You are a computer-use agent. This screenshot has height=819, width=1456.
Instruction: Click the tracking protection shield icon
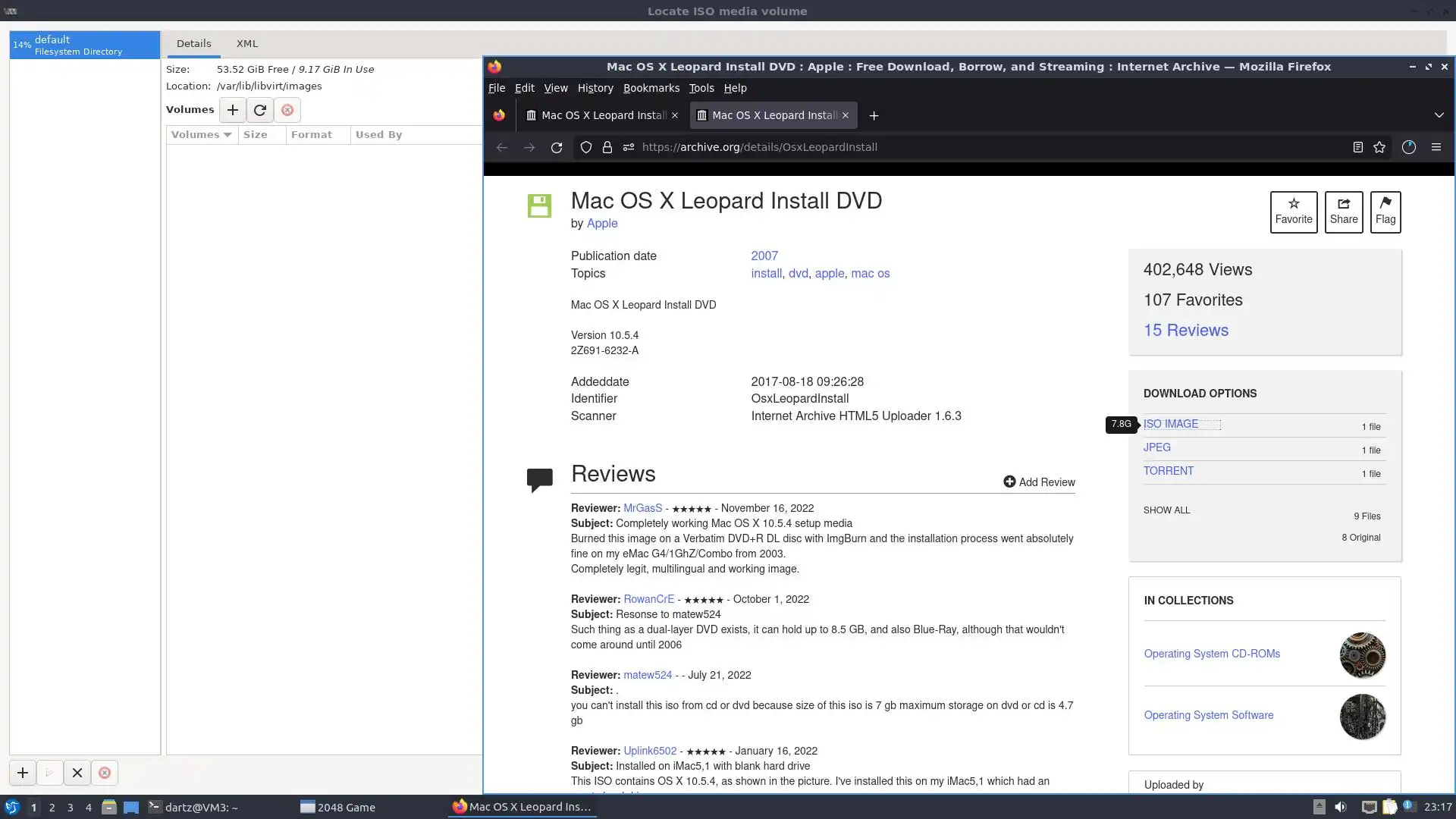[585, 147]
